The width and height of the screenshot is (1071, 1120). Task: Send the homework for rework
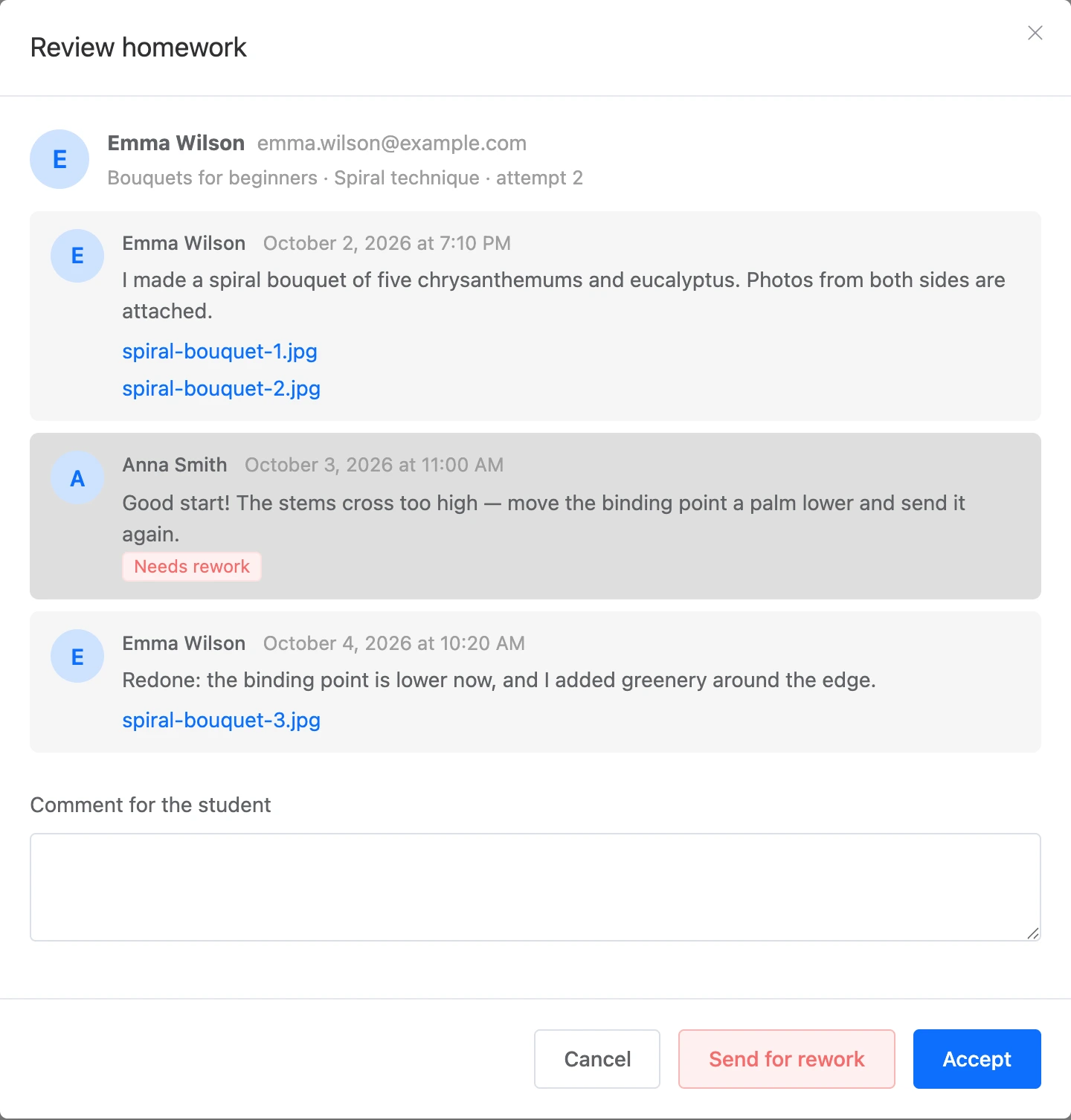click(x=787, y=1059)
